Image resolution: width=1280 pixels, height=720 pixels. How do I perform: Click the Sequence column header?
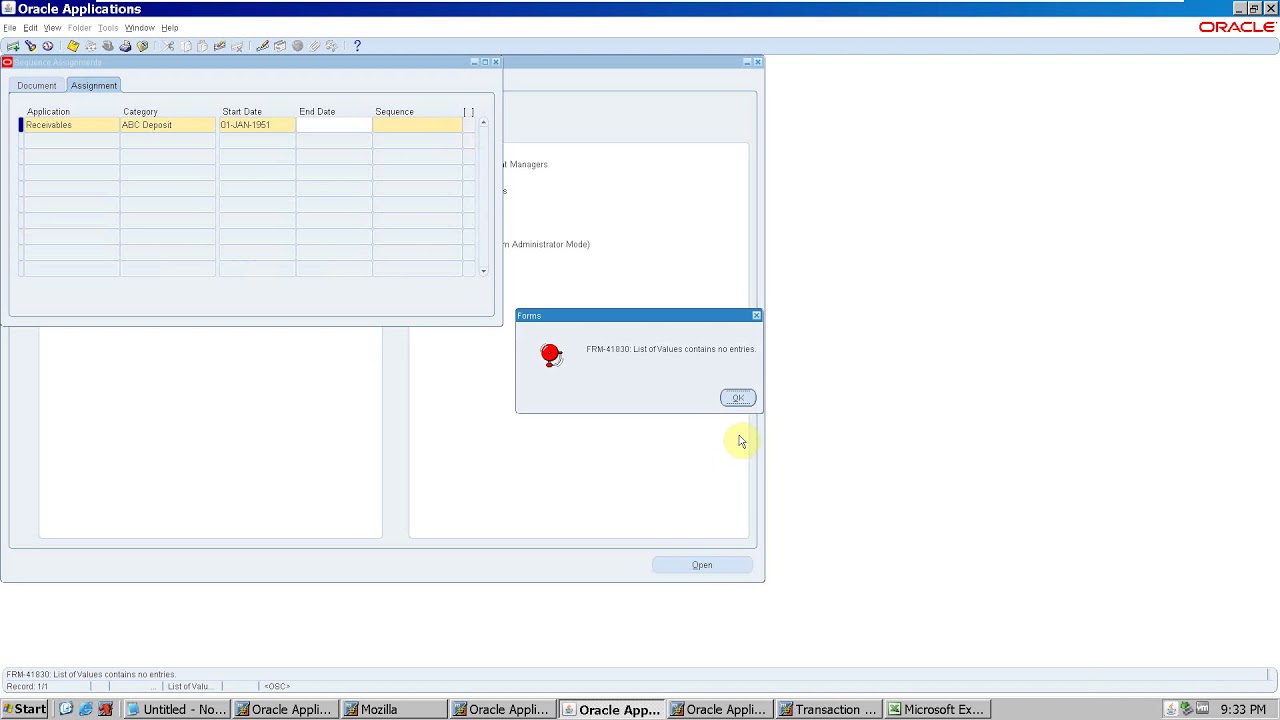394,112
